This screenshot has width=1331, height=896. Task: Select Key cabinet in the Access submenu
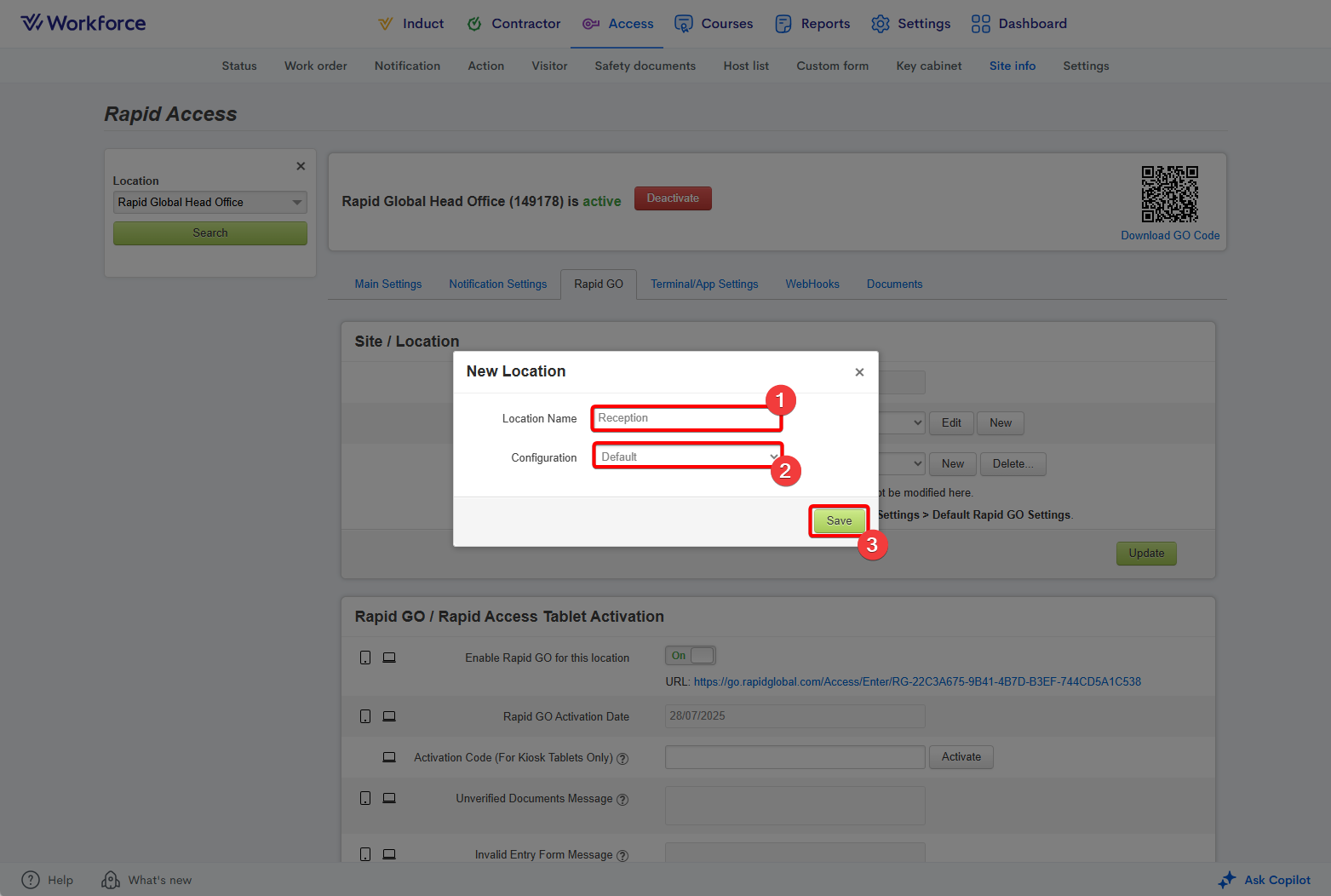(x=928, y=66)
